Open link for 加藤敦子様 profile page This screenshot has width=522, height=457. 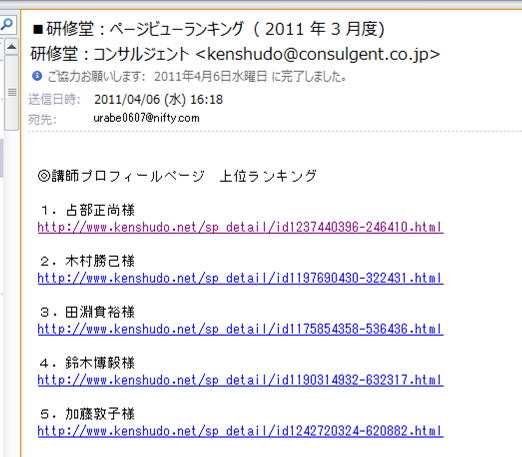coord(240,431)
